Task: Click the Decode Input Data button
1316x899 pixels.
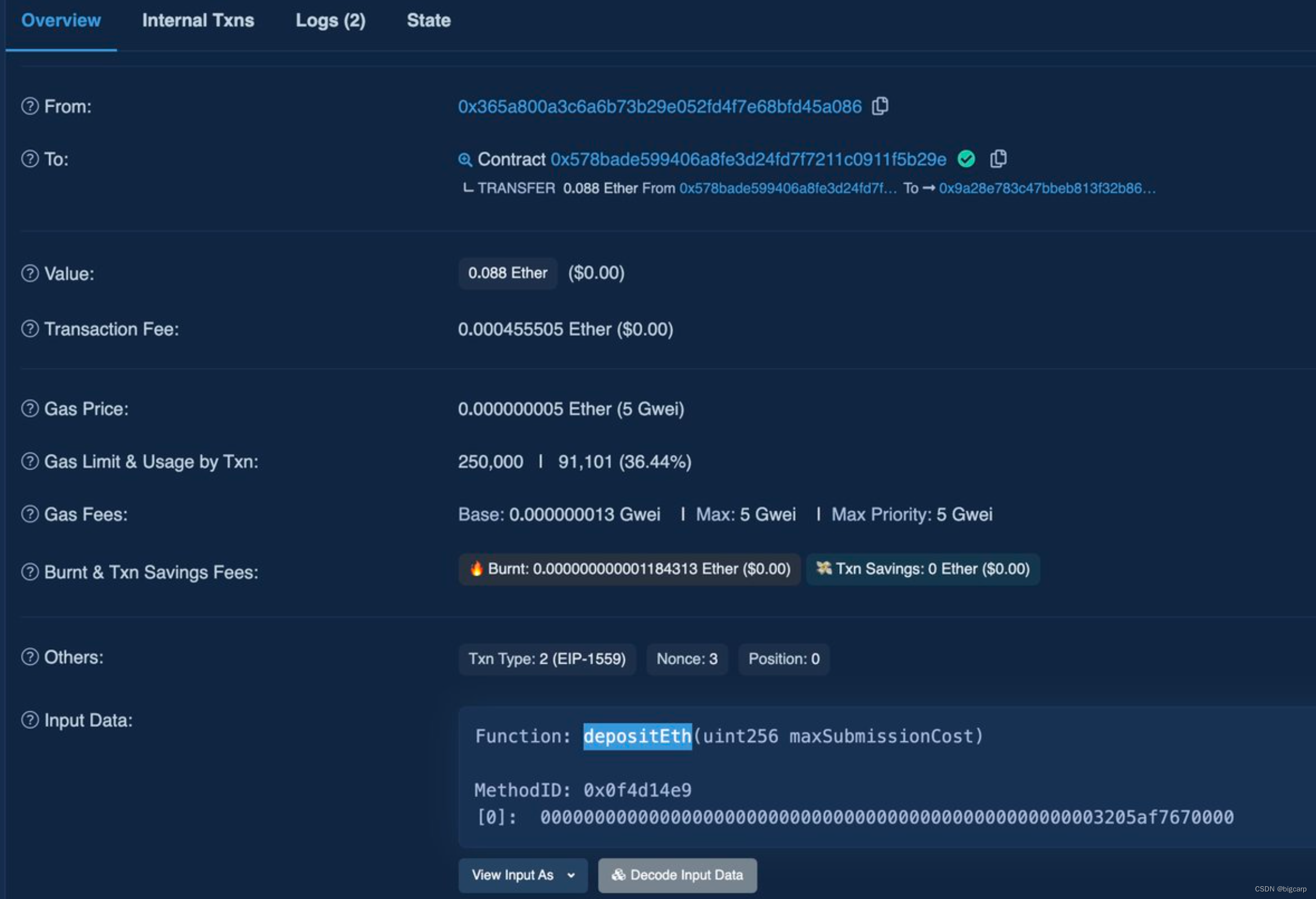Action: pyautogui.click(x=677, y=875)
